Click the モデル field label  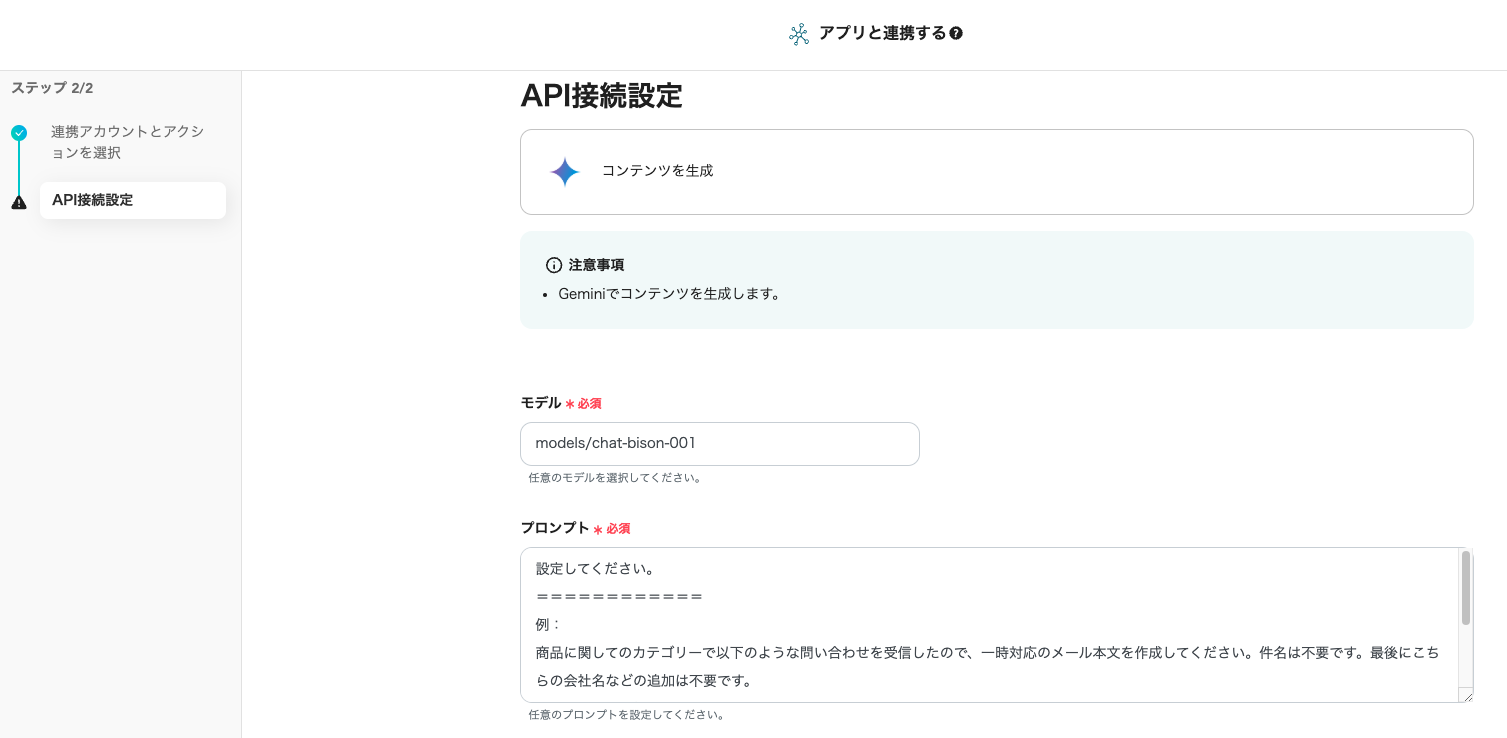point(541,403)
